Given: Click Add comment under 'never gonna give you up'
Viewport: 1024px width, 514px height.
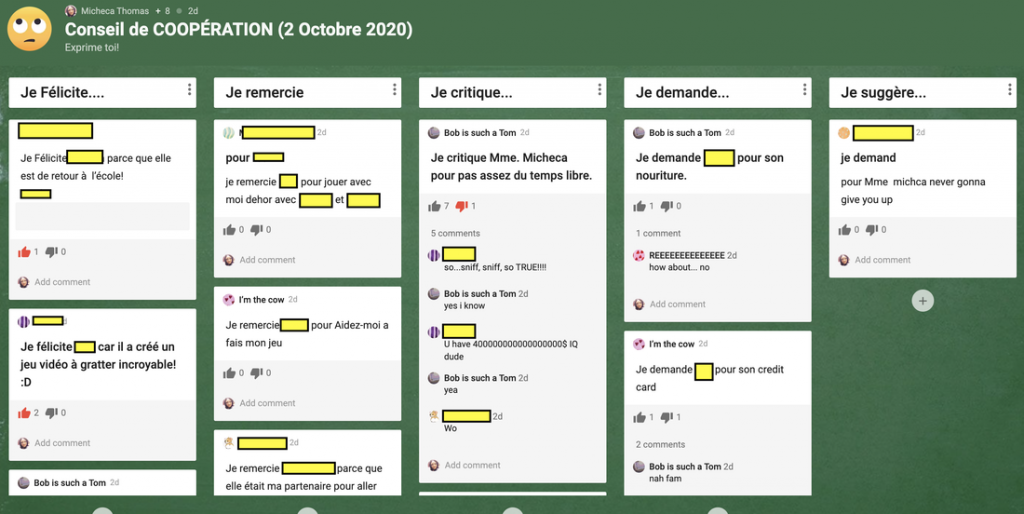Looking at the screenshot, I should pos(882,260).
